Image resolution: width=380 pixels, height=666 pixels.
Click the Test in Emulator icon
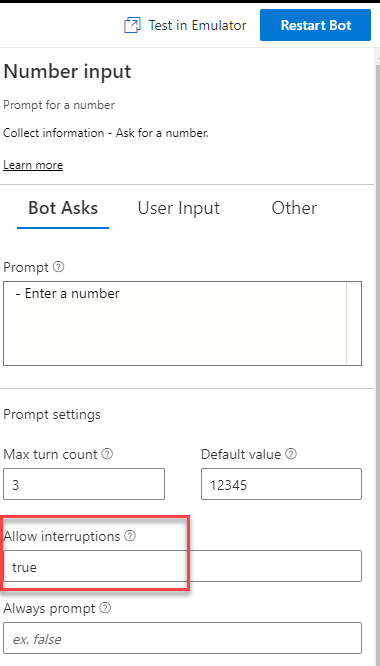(132, 25)
